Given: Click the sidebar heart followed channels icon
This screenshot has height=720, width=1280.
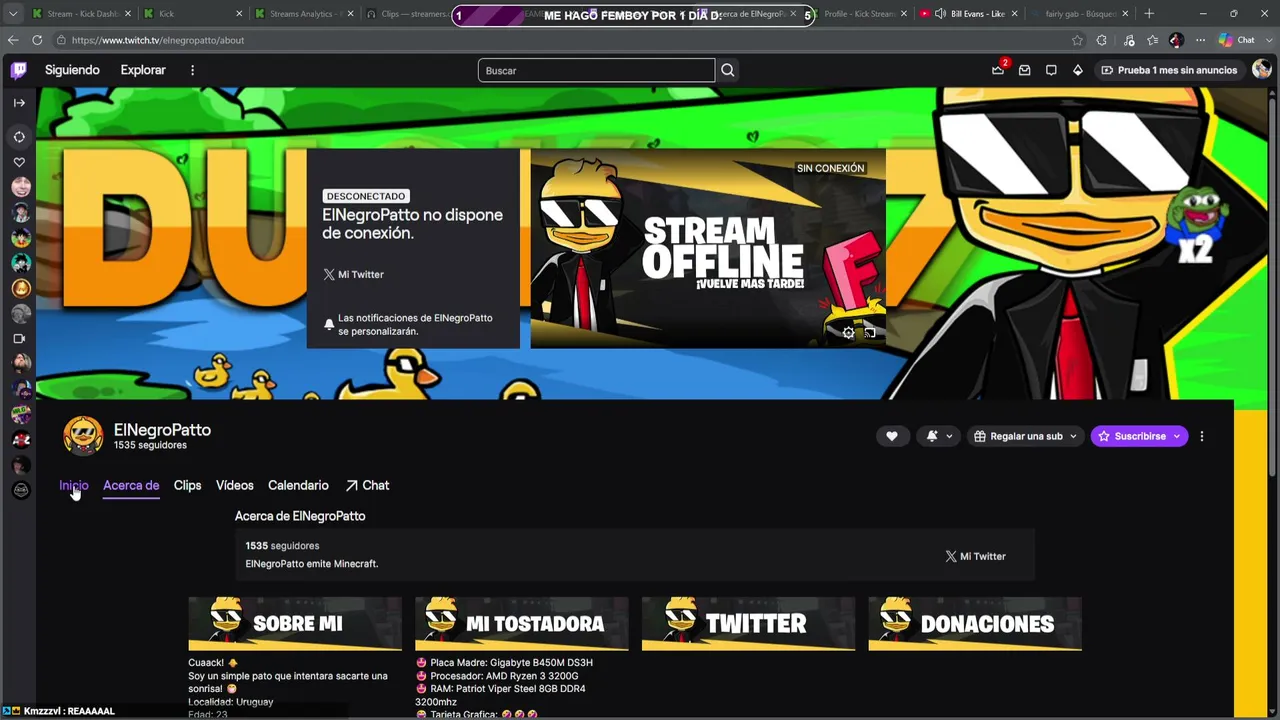Looking at the screenshot, I should tap(19, 162).
